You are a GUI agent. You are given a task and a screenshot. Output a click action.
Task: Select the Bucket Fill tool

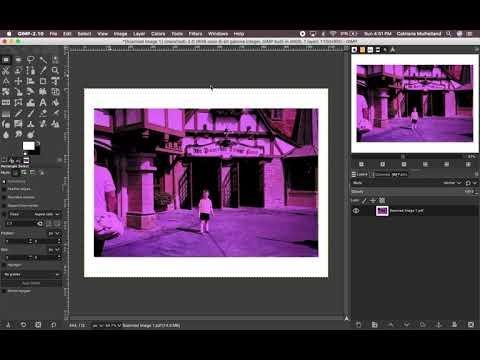coord(55,102)
